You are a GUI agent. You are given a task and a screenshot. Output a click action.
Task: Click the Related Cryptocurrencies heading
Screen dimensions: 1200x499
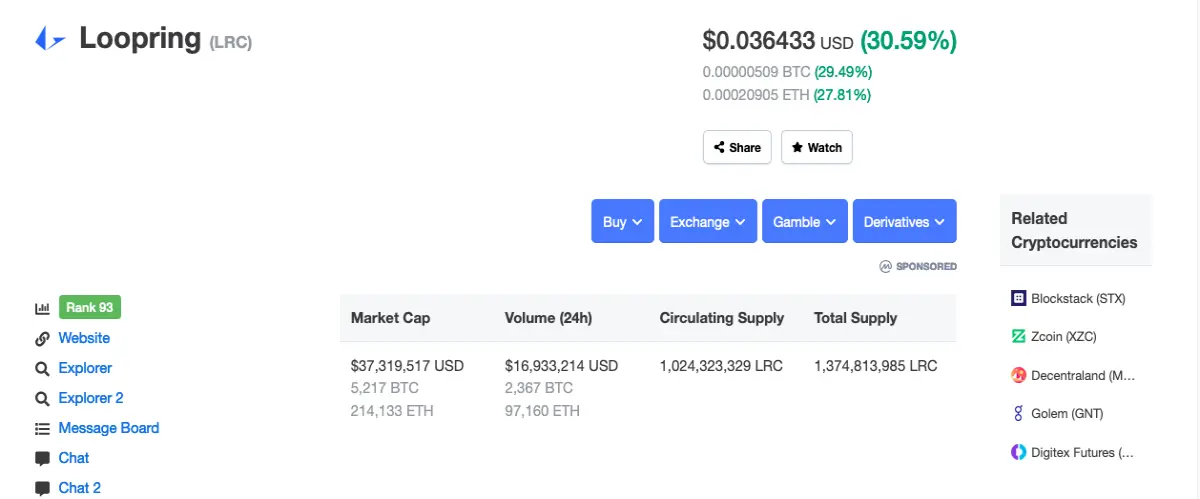(1074, 230)
